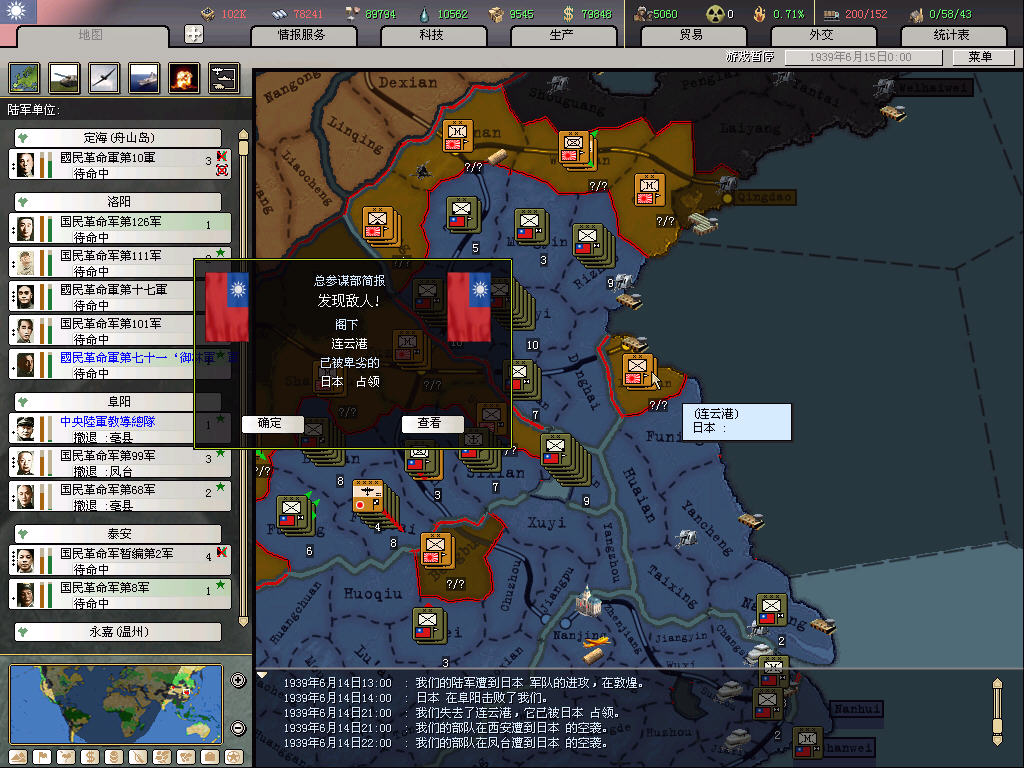Select Japanese division counter in Lianyungang
The height and width of the screenshot is (768, 1024).
638,371
